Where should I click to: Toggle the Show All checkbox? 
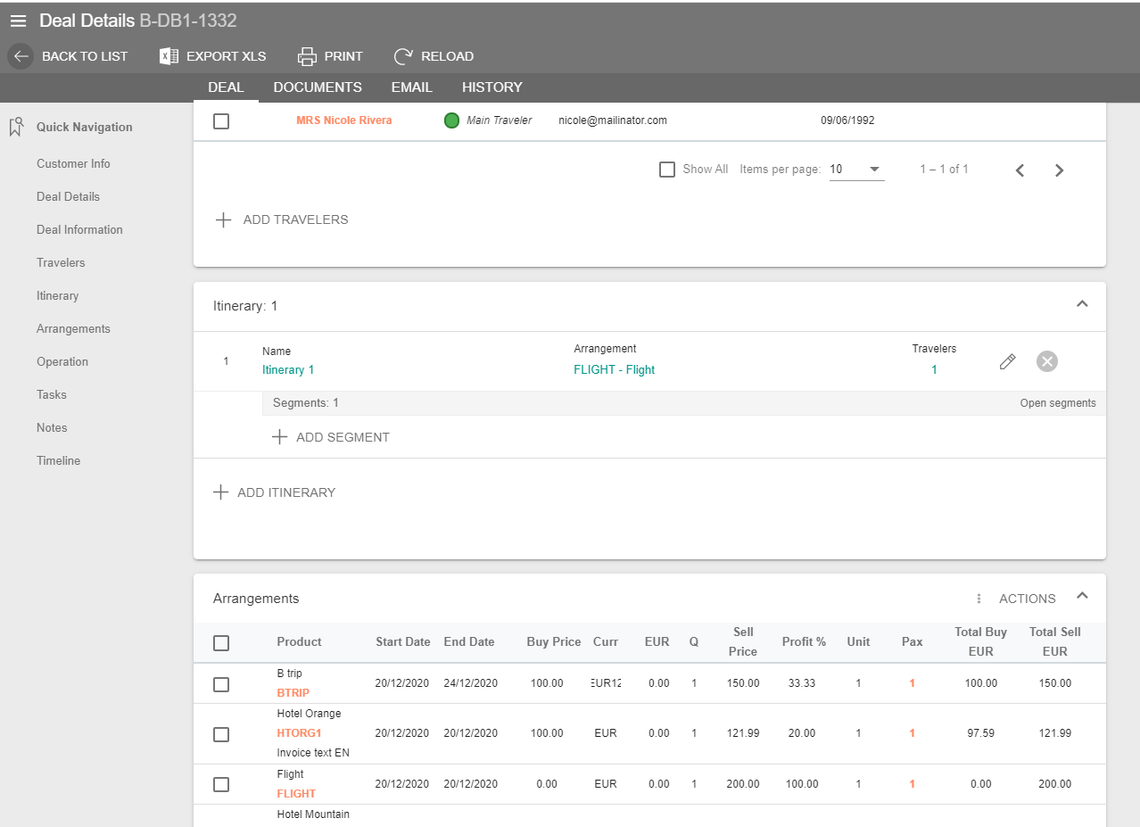pyautogui.click(x=667, y=169)
